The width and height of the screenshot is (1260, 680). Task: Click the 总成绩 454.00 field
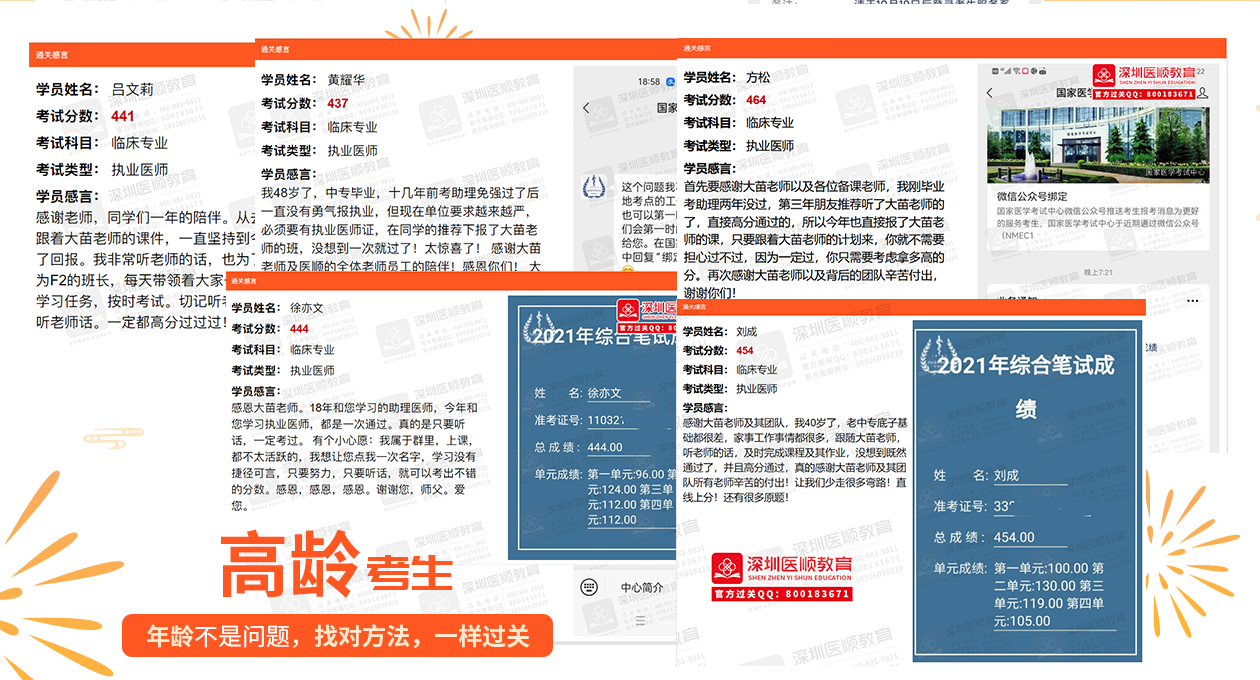coord(1013,537)
